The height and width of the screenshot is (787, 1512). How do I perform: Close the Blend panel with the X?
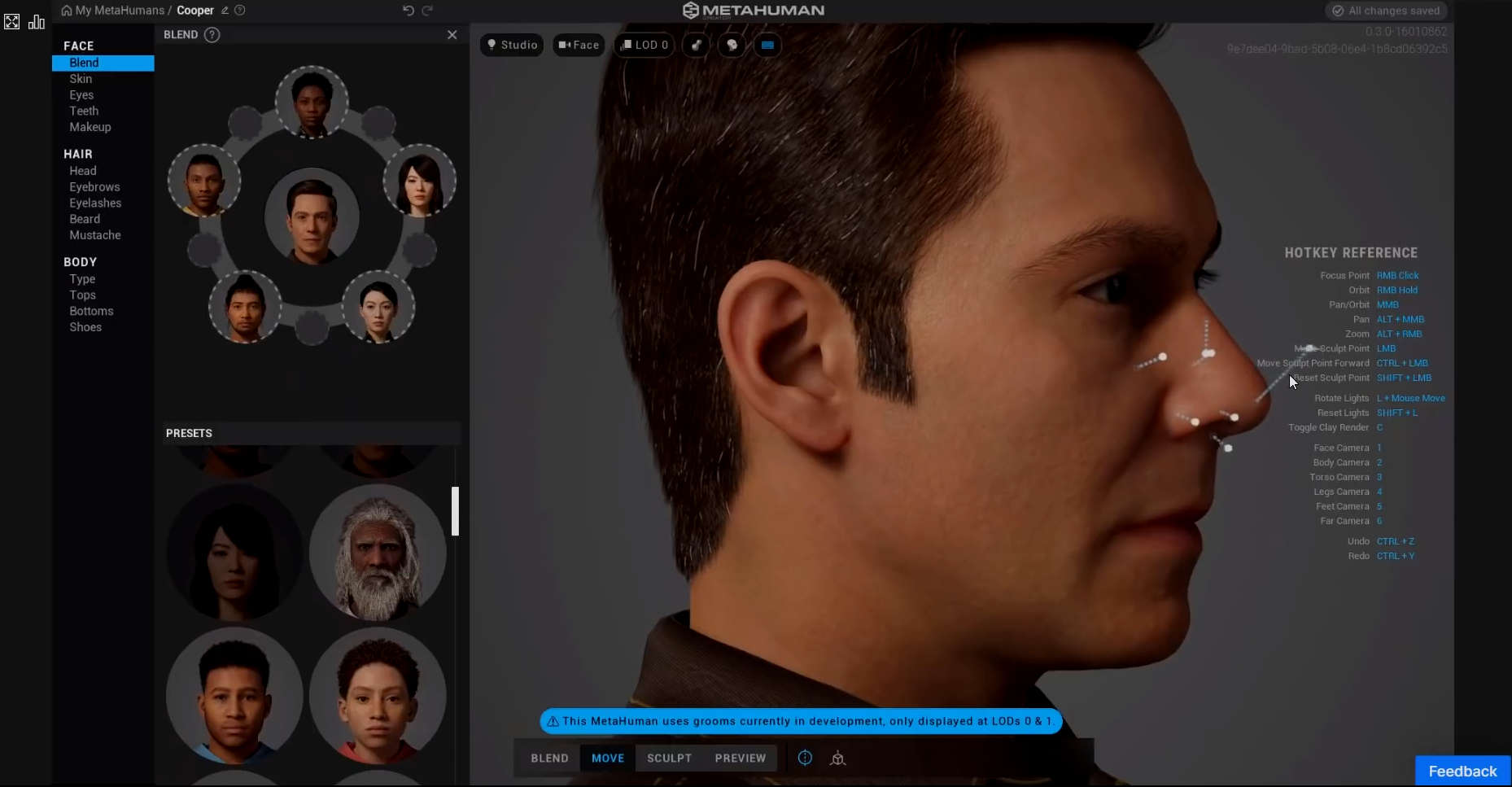pyautogui.click(x=452, y=35)
